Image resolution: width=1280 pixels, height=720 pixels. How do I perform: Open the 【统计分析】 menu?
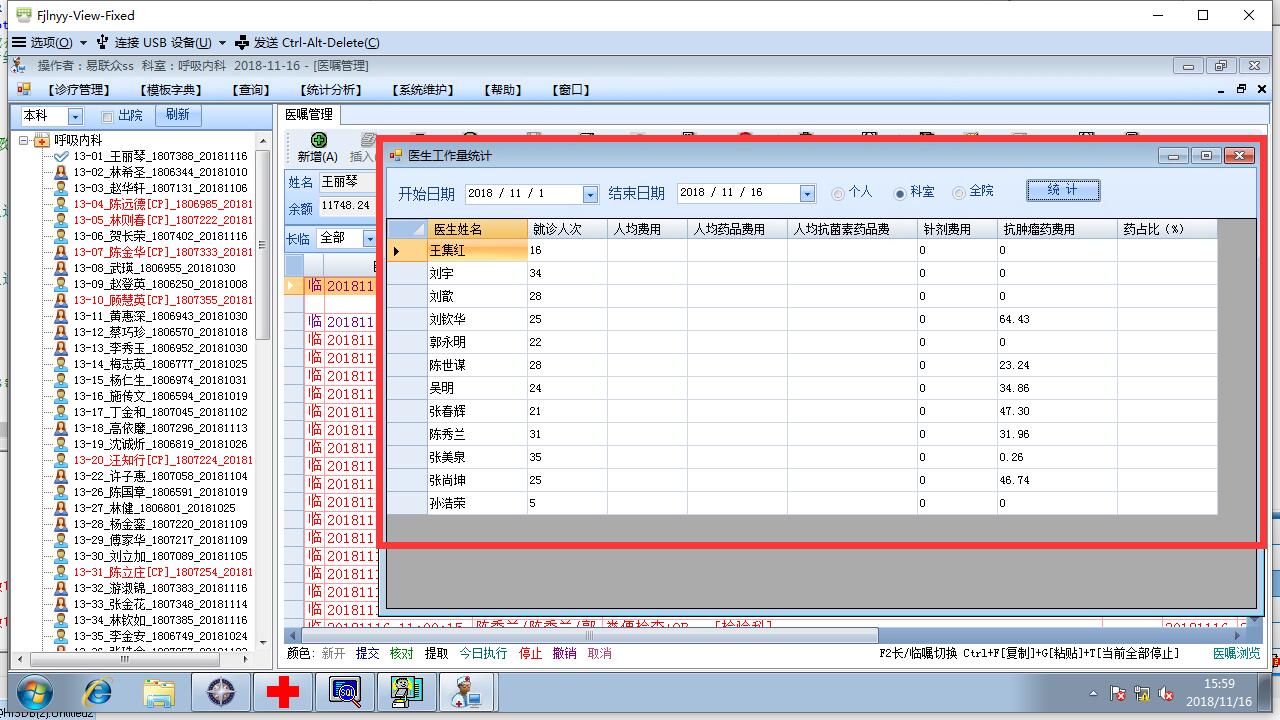(331, 90)
